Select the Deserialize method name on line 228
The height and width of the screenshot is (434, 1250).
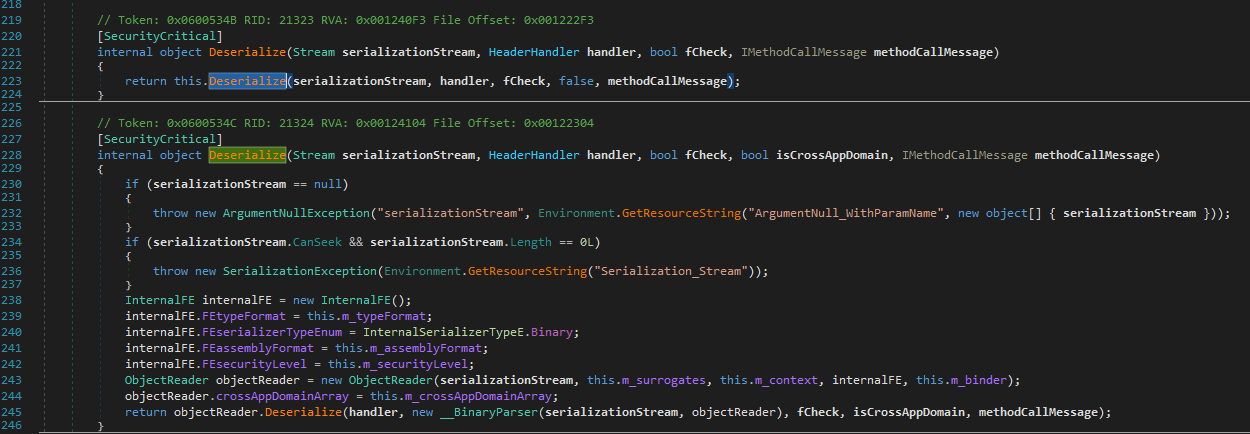click(x=248, y=155)
